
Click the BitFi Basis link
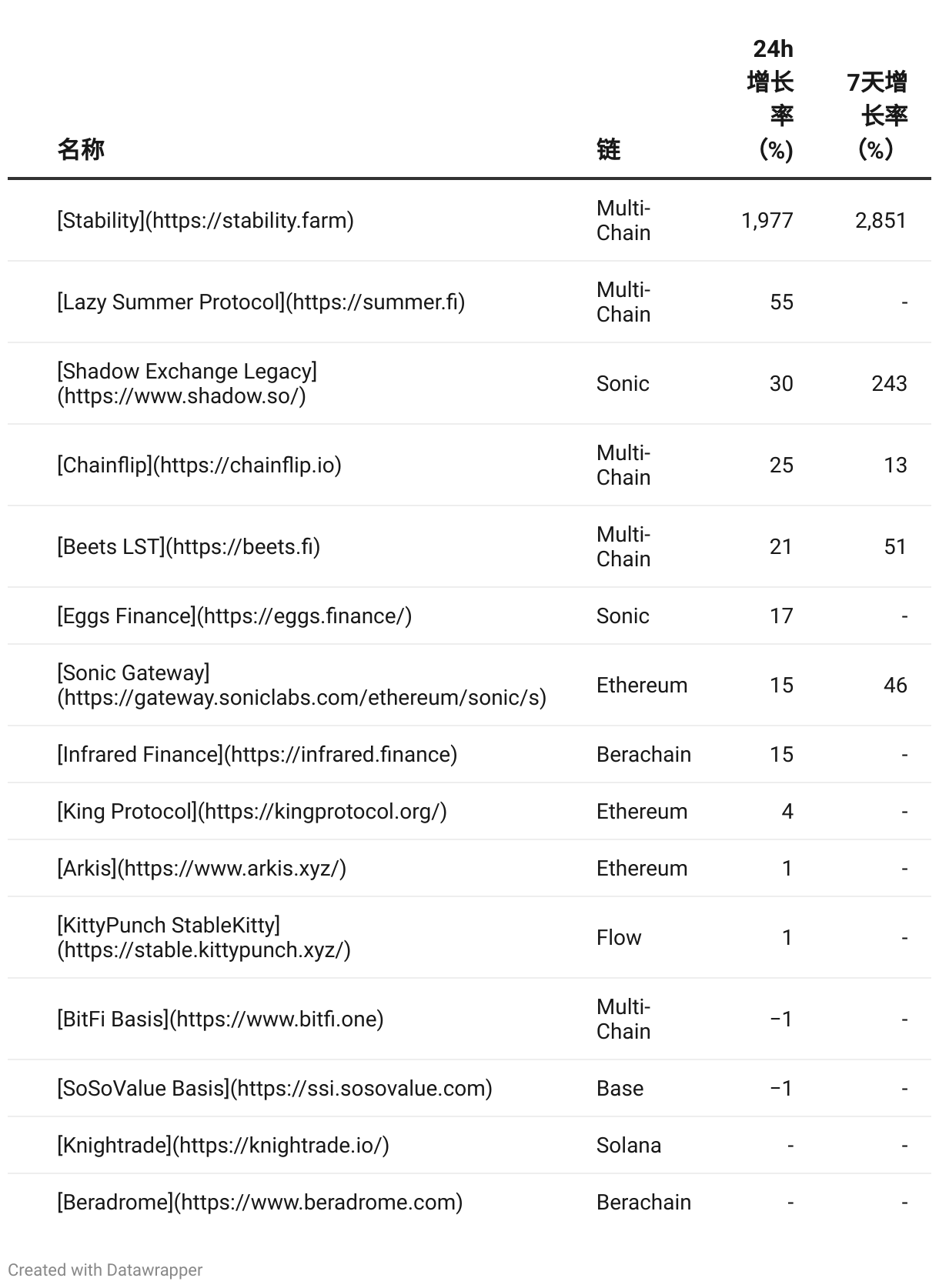tap(220, 1019)
